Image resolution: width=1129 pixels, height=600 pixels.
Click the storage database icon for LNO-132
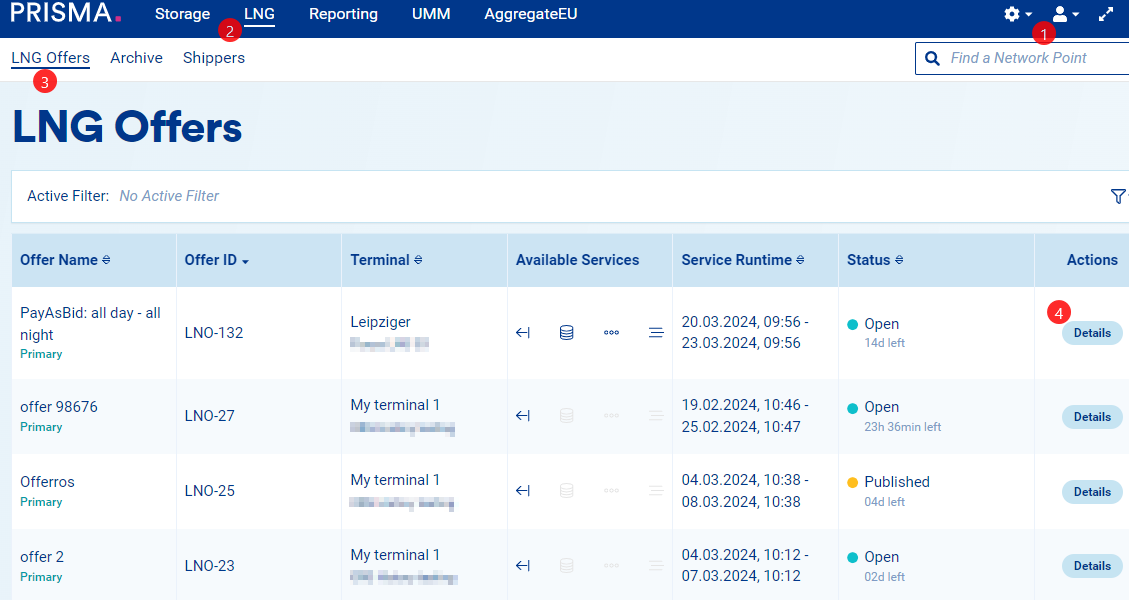(566, 333)
